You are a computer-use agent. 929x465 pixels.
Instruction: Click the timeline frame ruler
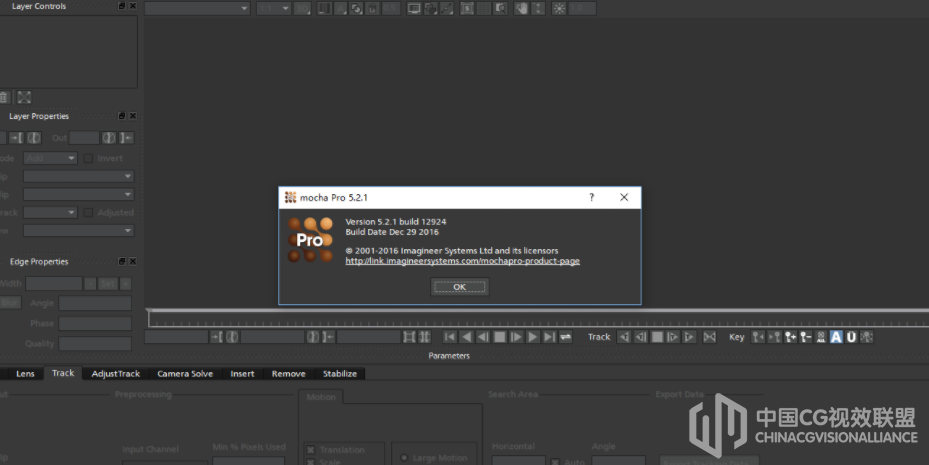click(539, 319)
